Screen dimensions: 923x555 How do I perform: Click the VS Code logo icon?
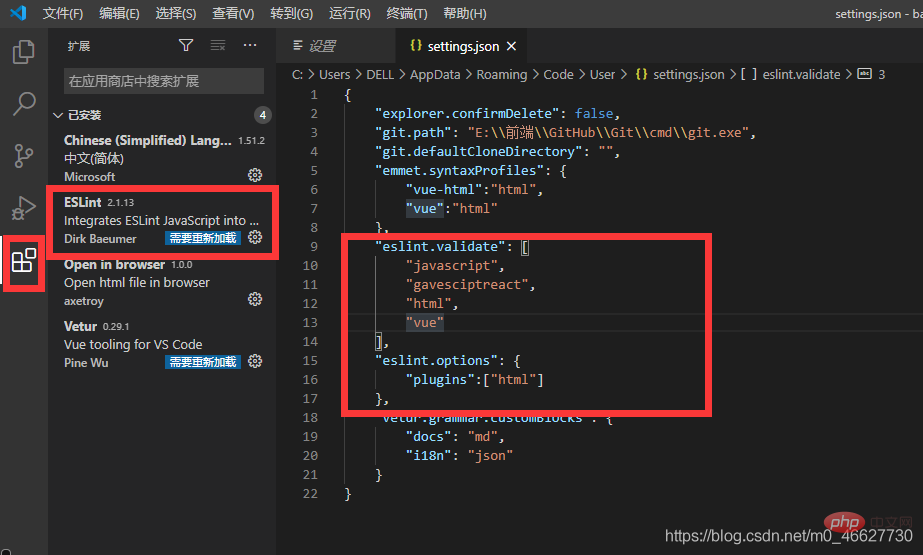18,12
